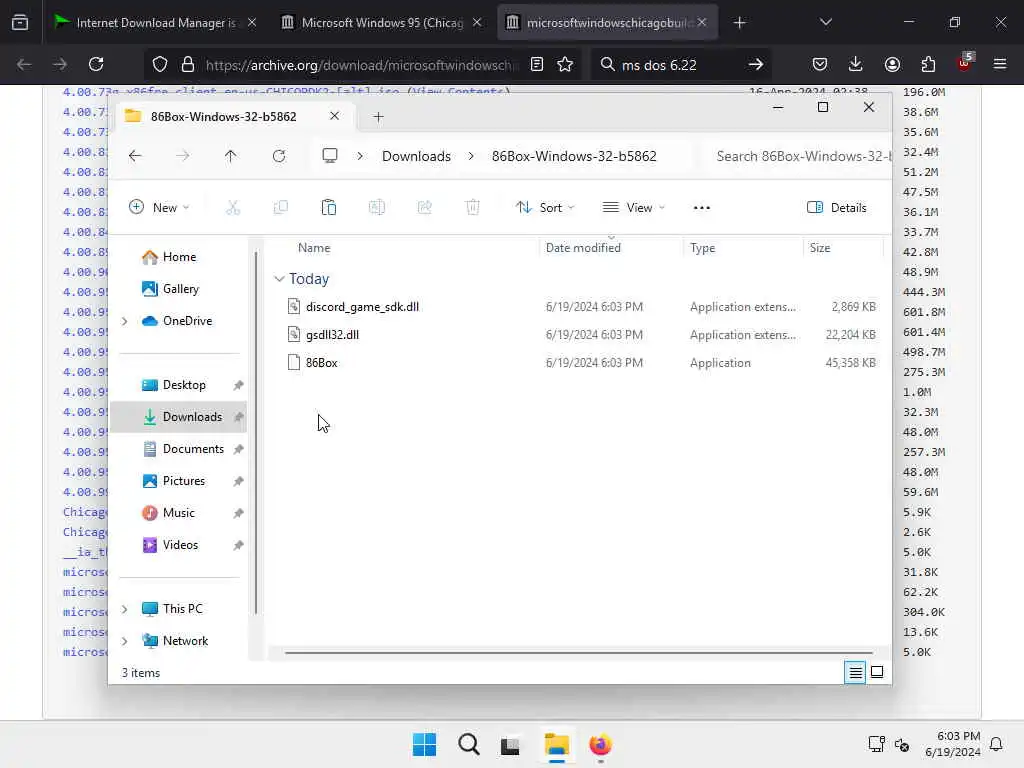Viewport: 1024px width, 768px height.
Task: Click the Paste clipboard icon
Action: tap(328, 208)
